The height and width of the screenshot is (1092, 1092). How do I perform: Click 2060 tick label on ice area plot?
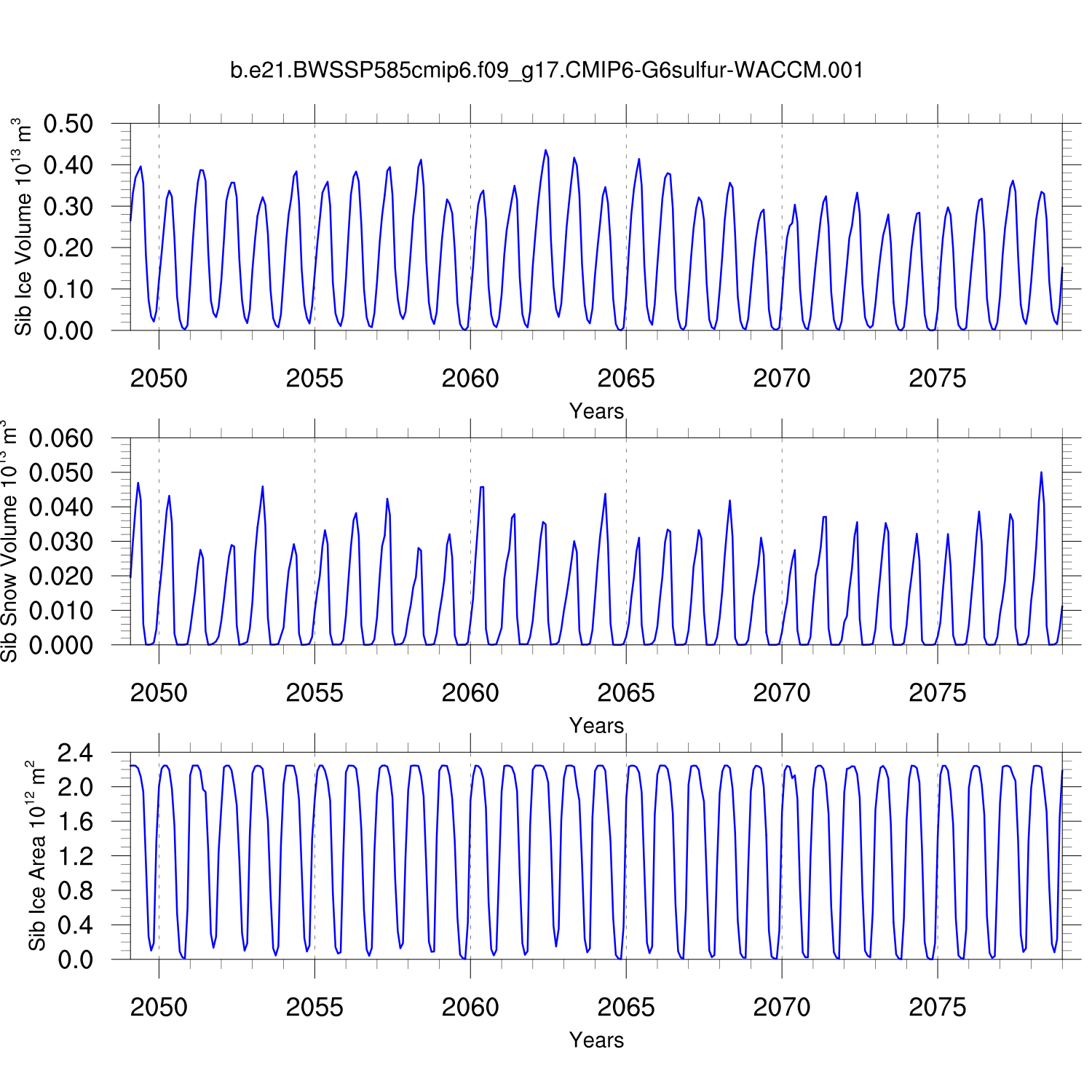(470, 1008)
